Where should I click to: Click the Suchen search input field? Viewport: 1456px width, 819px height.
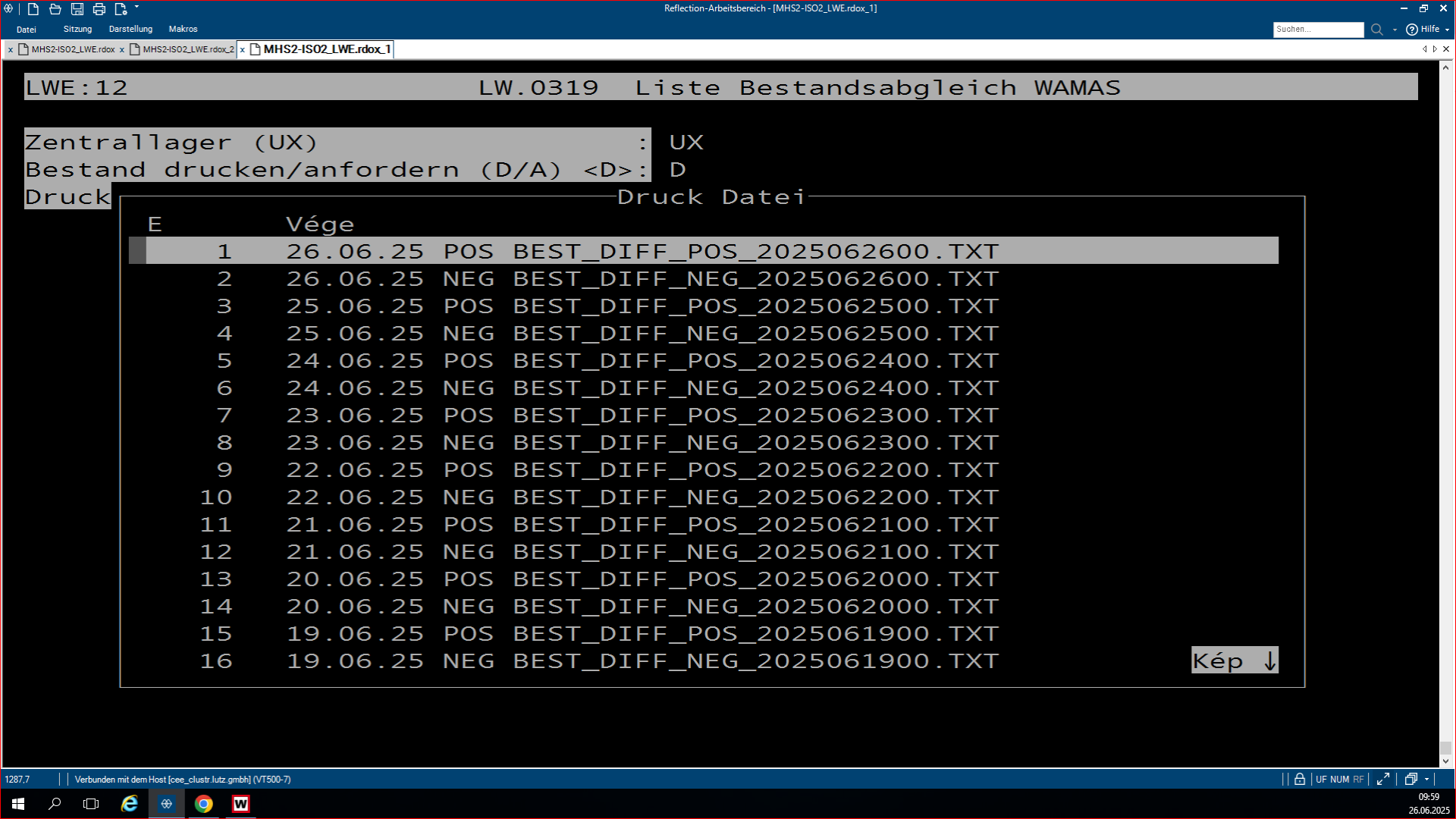tap(1318, 30)
